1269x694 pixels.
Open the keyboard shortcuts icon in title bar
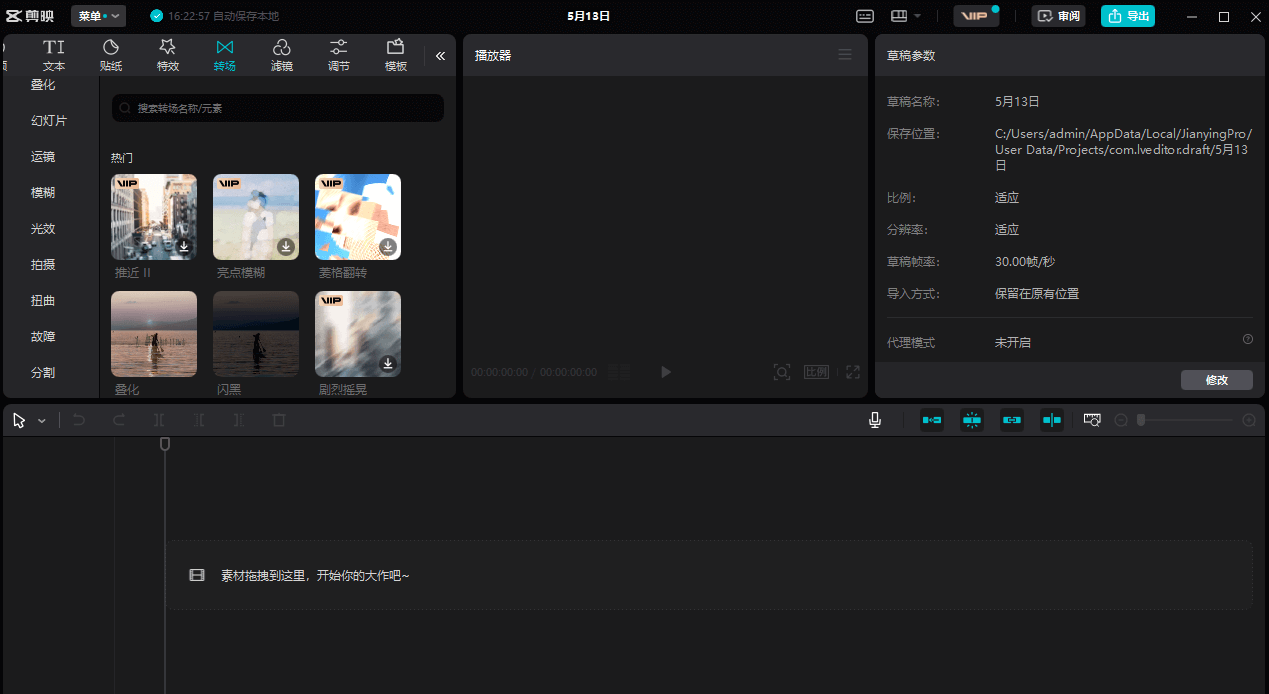865,16
